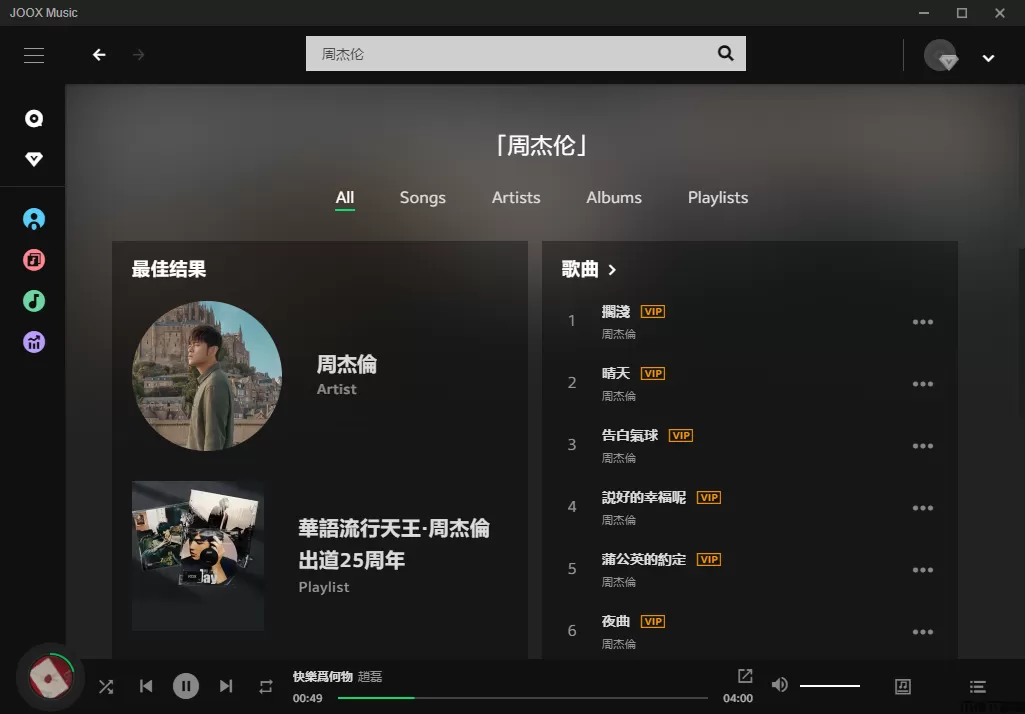The height and width of the screenshot is (714, 1025).
Task: Open the purple charts sidebar icon
Action: point(34,342)
